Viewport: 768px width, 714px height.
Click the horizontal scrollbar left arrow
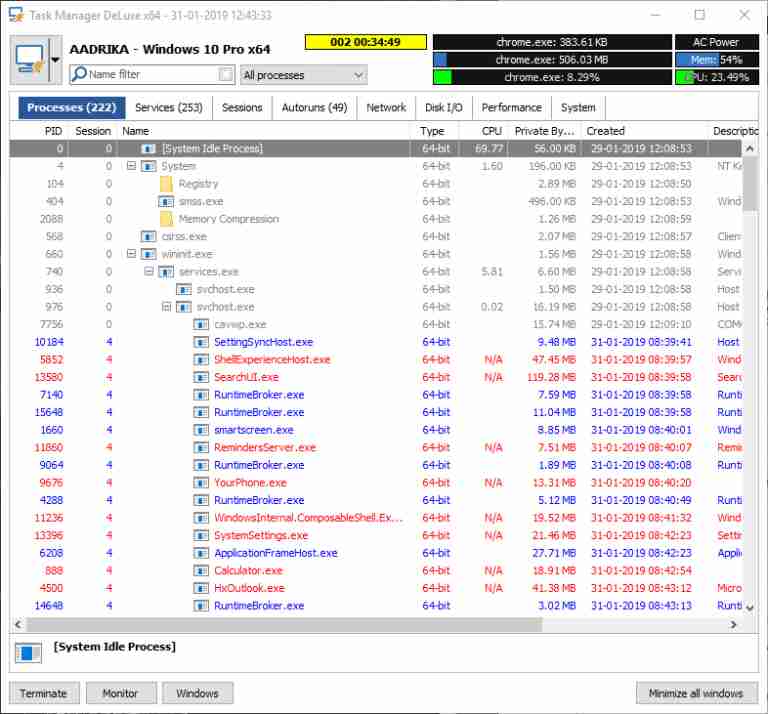(18, 624)
